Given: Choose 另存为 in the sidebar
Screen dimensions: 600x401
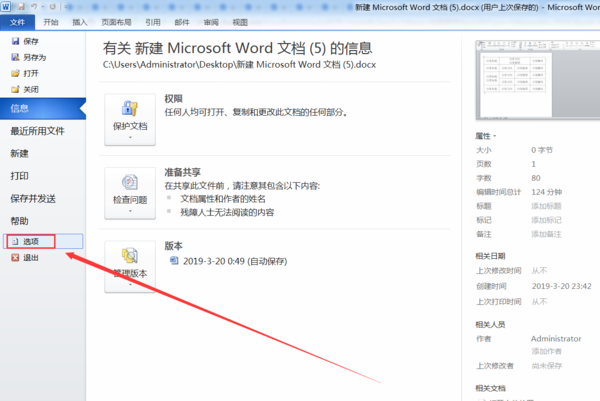Looking at the screenshot, I should coord(29,57).
